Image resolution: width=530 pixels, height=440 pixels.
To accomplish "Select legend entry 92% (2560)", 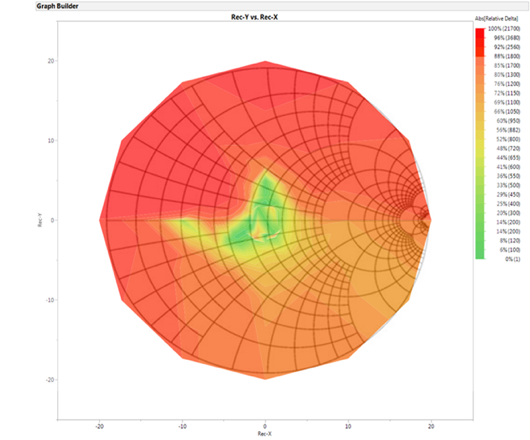I will (507, 47).
